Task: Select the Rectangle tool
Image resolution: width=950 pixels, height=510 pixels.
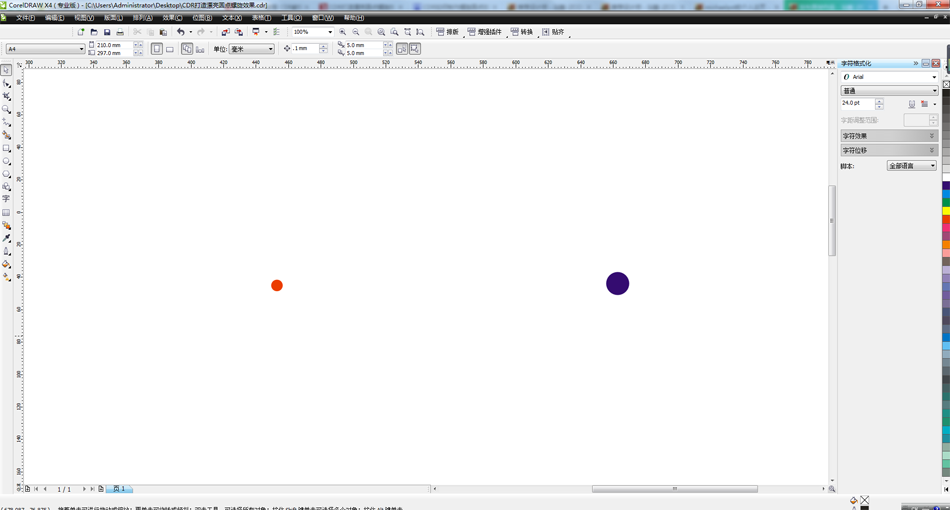Action: [6, 148]
